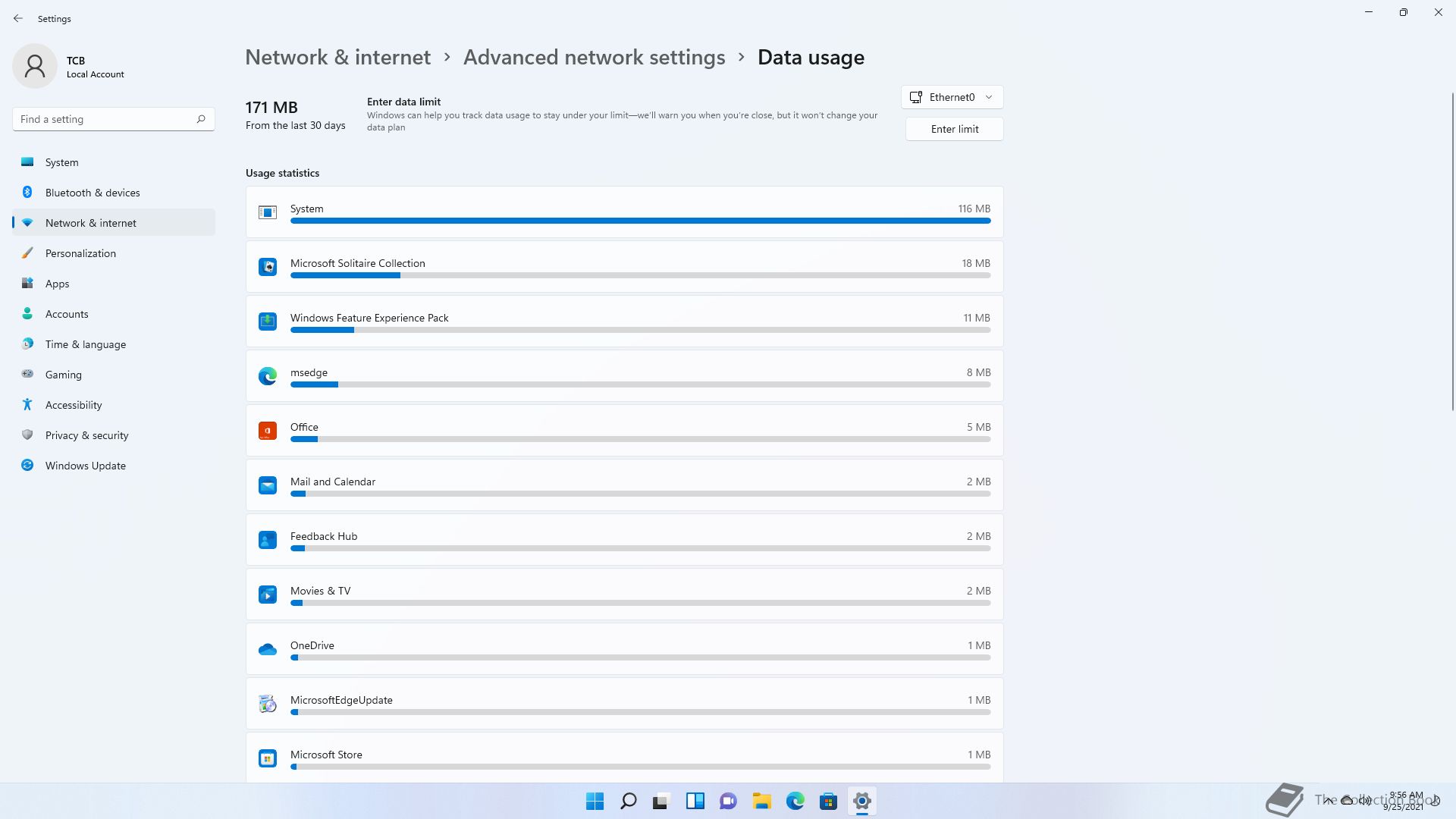Open System settings category
The image size is (1456, 819).
click(x=114, y=162)
